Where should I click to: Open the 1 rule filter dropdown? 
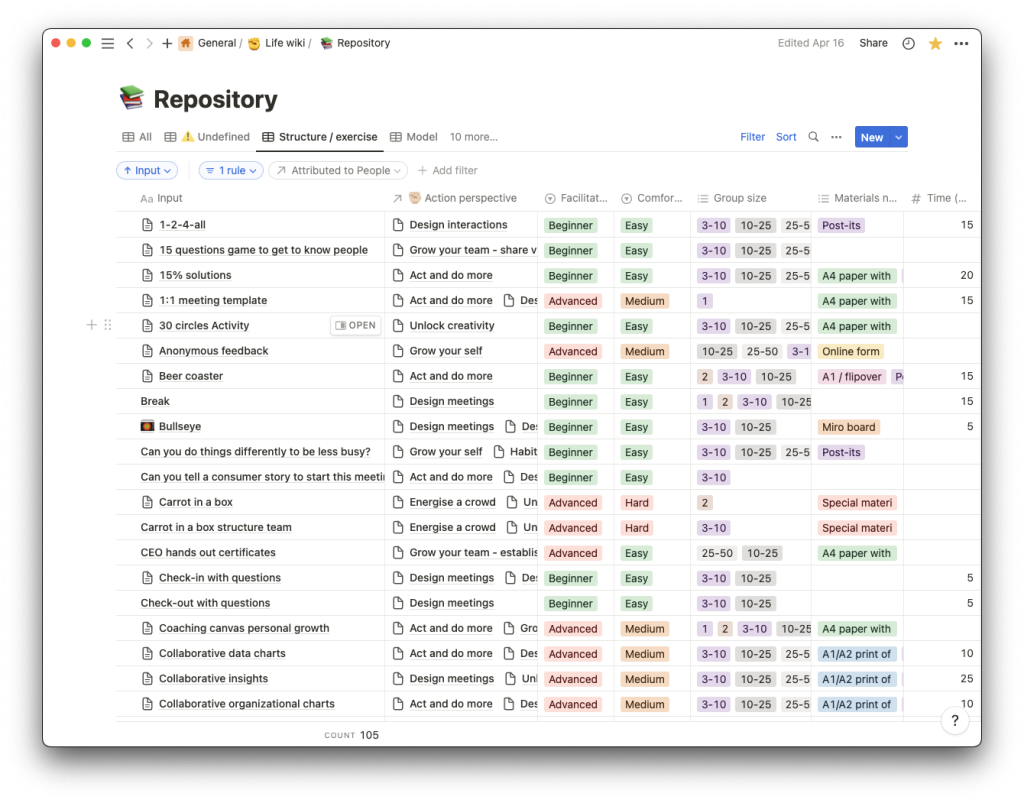(230, 171)
